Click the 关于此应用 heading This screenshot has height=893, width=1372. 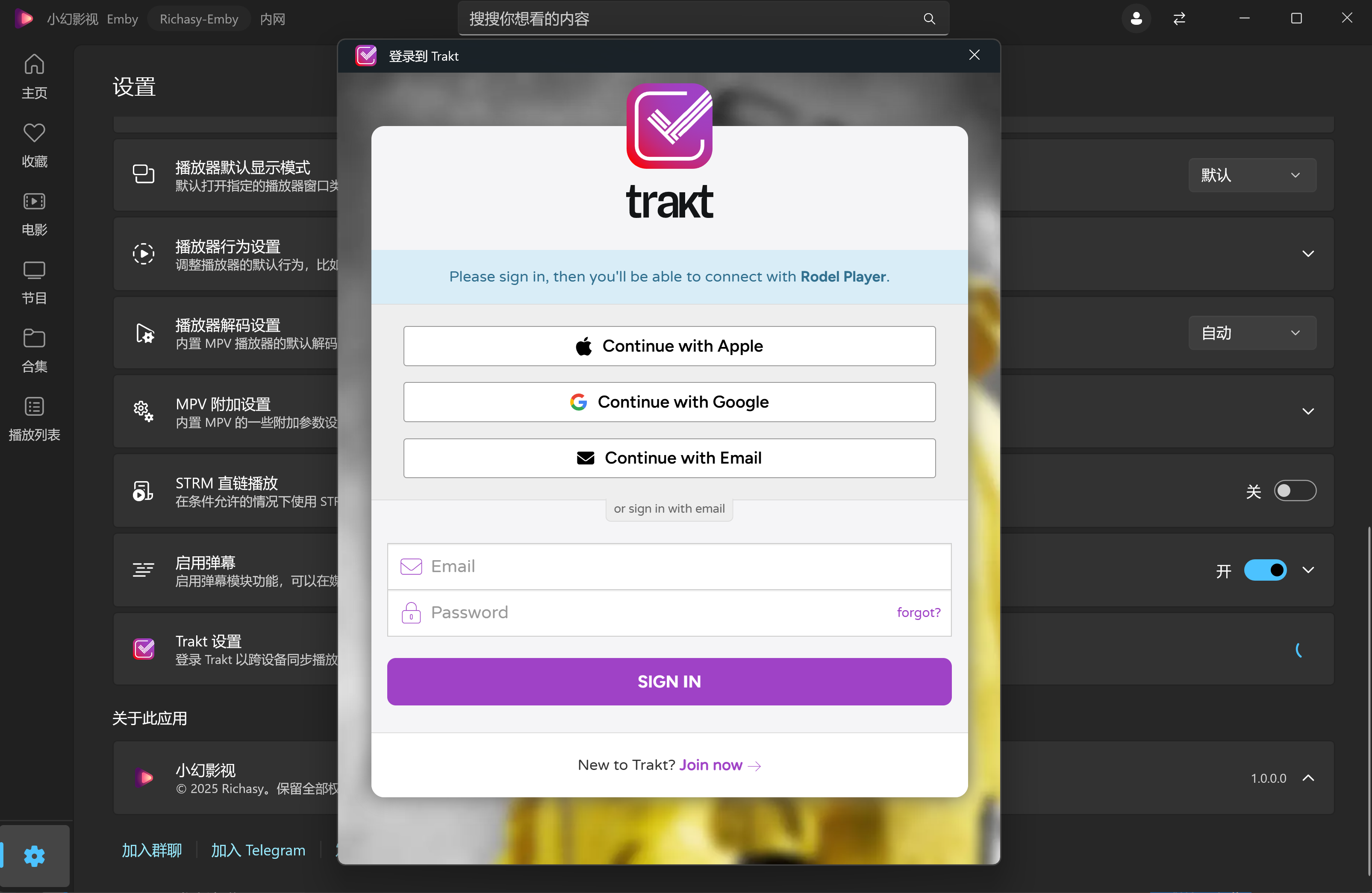[x=149, y=718]
